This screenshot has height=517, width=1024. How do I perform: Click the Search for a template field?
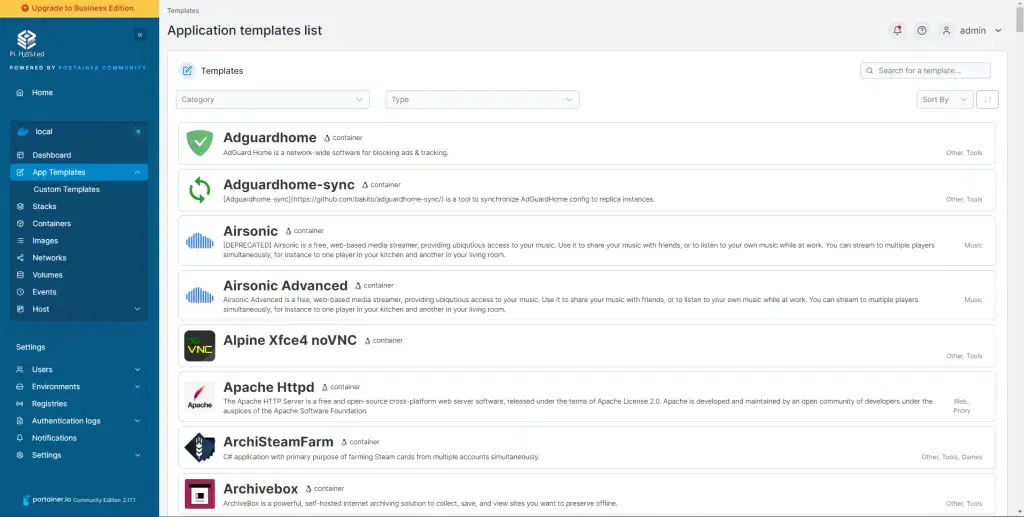pos(925,70)
